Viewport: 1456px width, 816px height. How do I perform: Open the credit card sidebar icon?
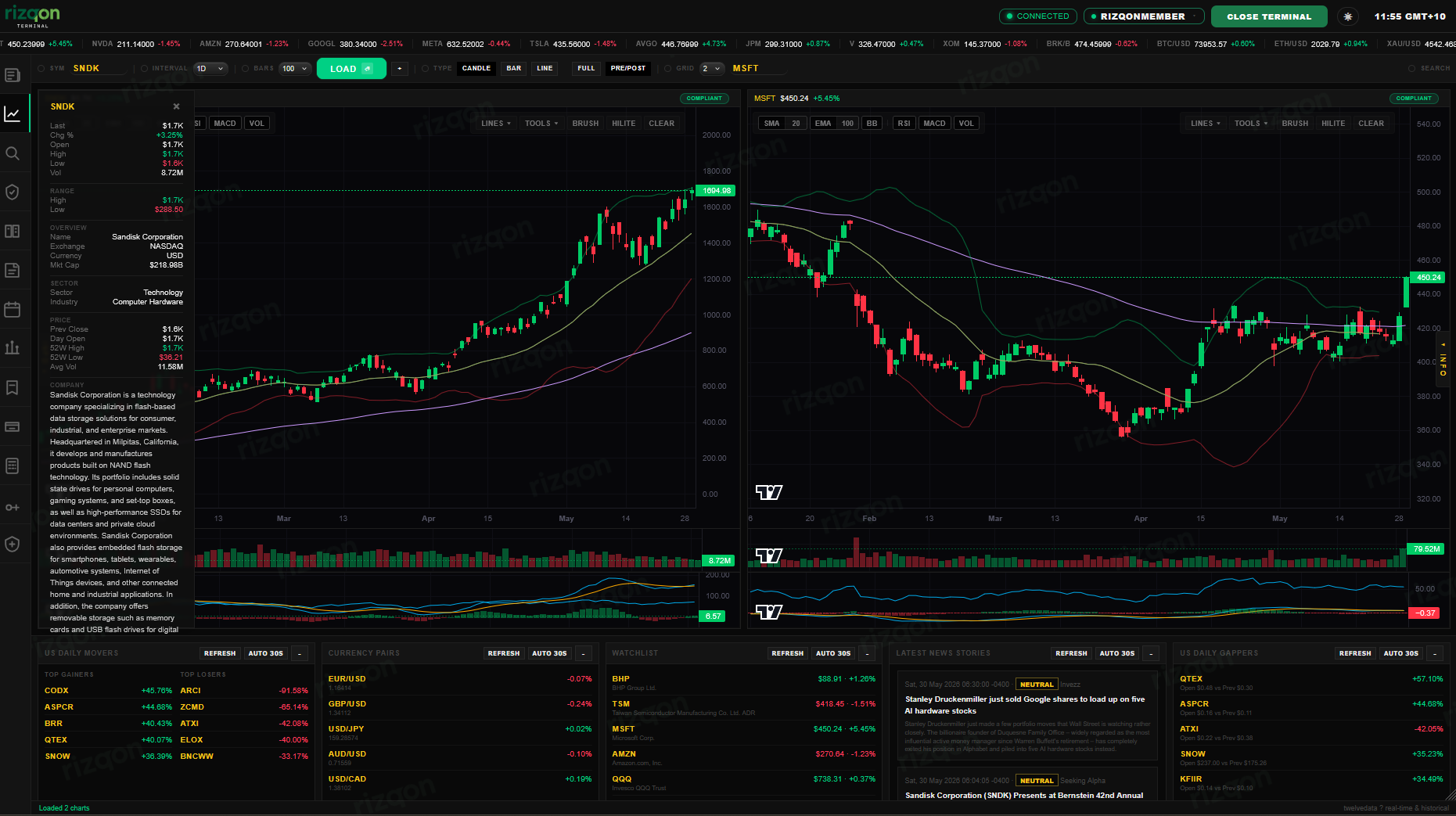(x=13, y=427)
